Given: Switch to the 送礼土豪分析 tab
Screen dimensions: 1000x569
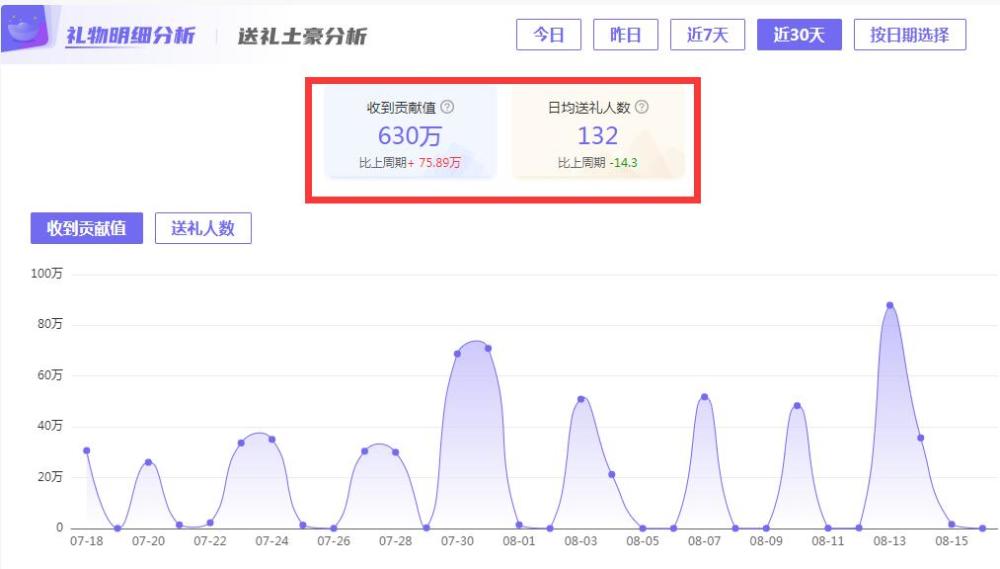Looking at the screenshot, I should click(302, 36).
